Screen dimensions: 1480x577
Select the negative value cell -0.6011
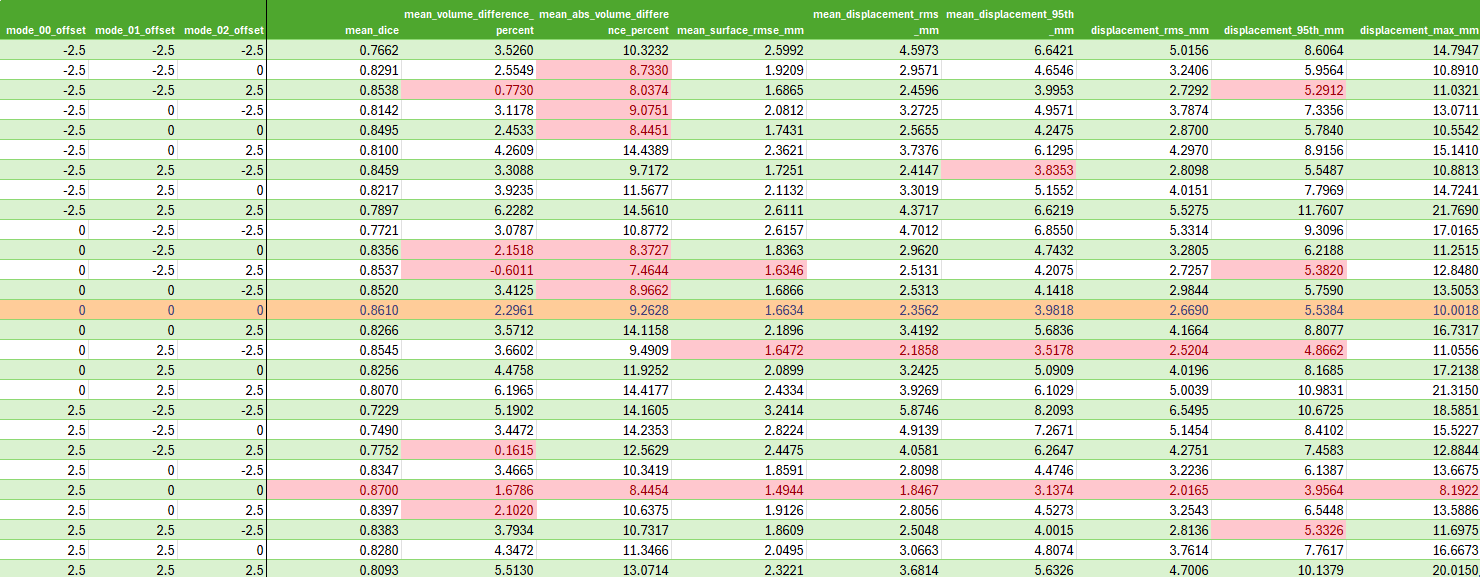coord(468,270)
